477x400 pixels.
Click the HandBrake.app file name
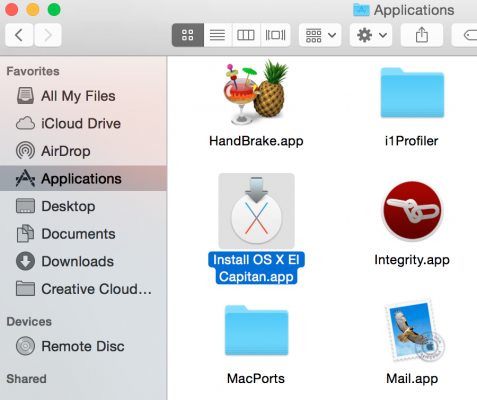pos(256,141)
